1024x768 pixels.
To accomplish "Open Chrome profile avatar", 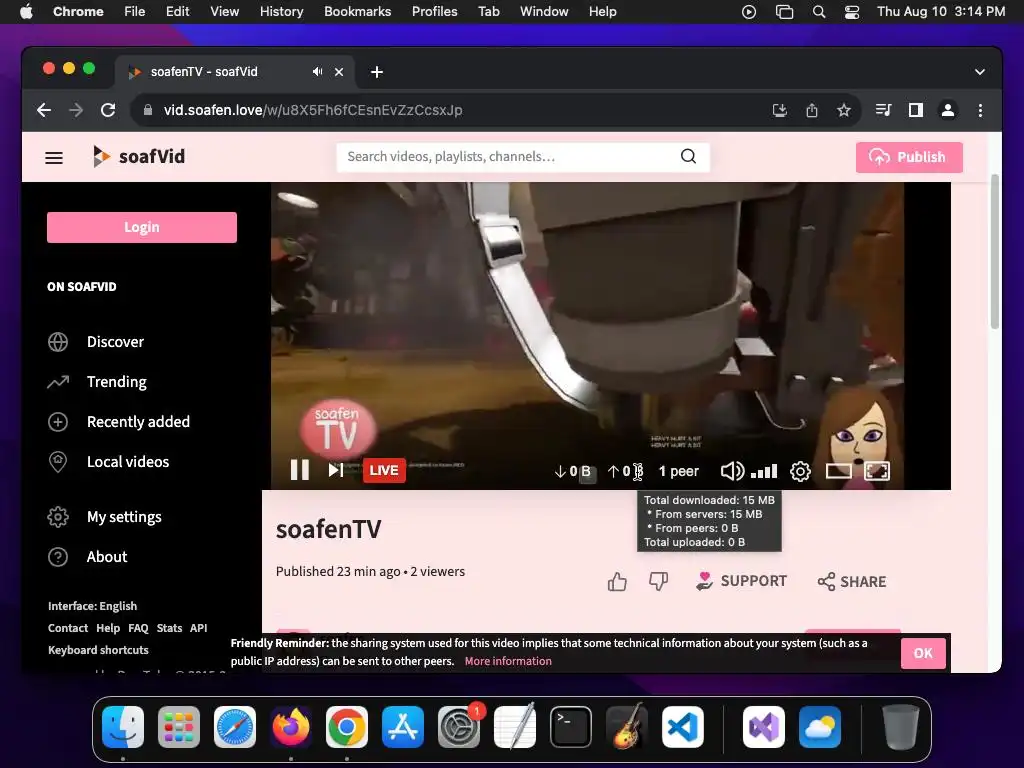I will [x=948, y=110].
